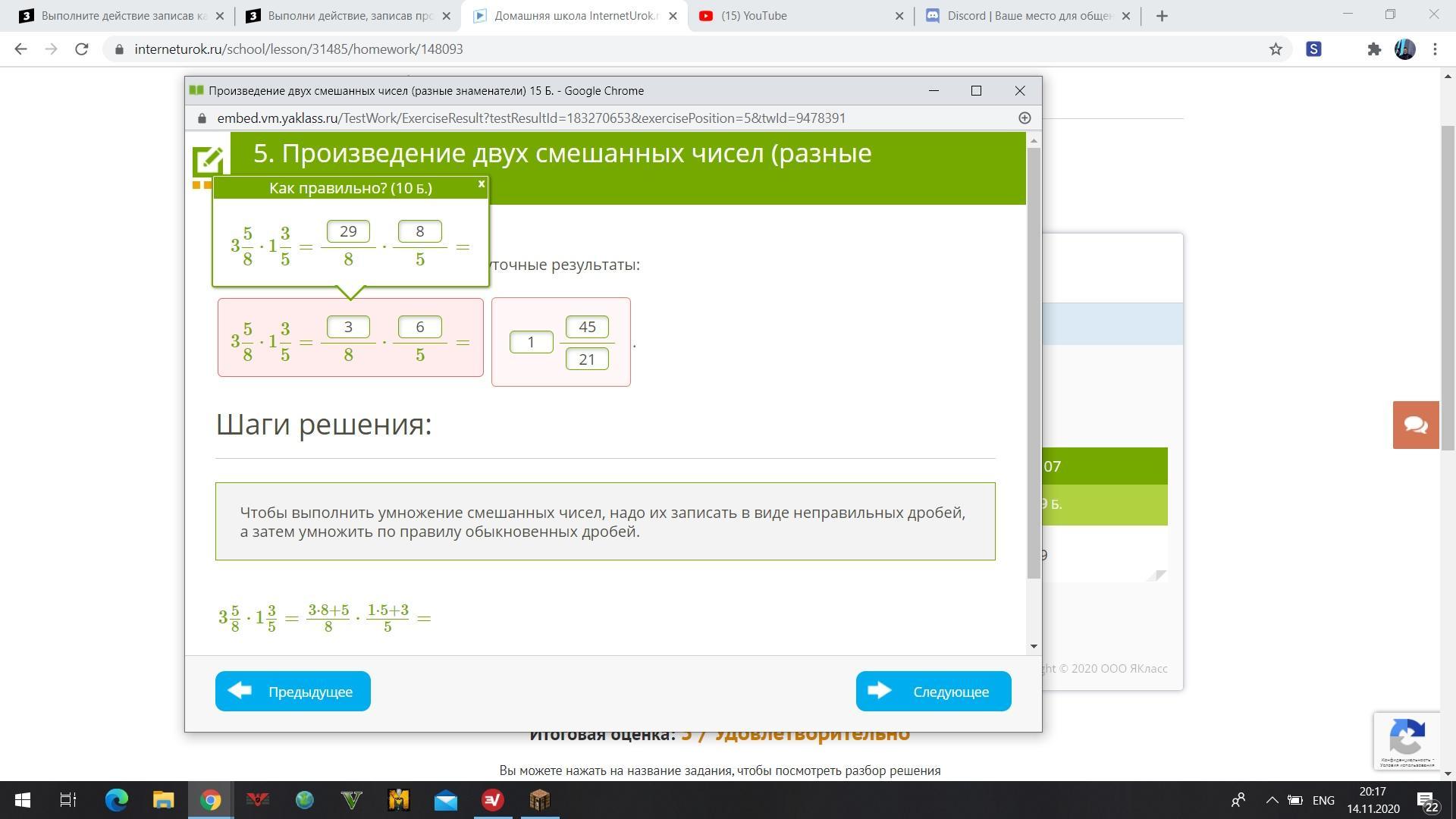Screen dimensions: 1456x819
Task: Click the whole number input containing 1
Action: coord(531,342)
